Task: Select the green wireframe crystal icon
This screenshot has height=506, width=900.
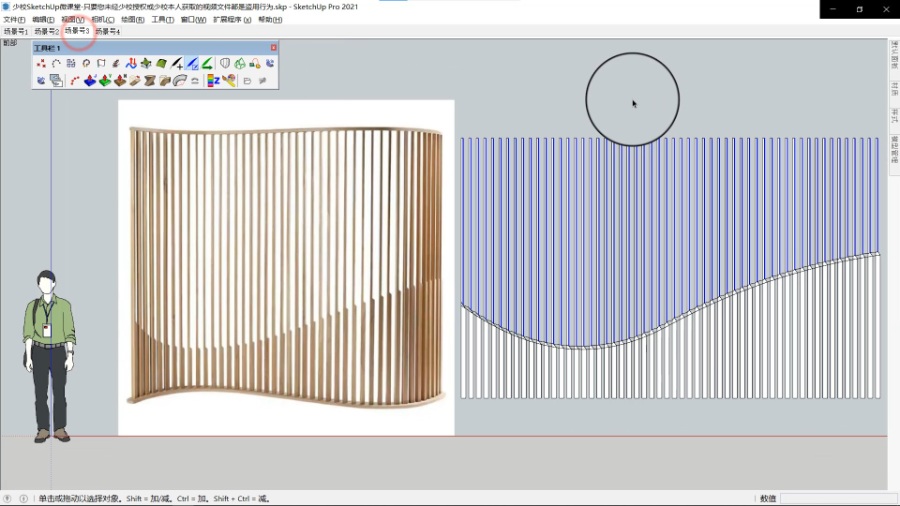Action: point(240,64)
